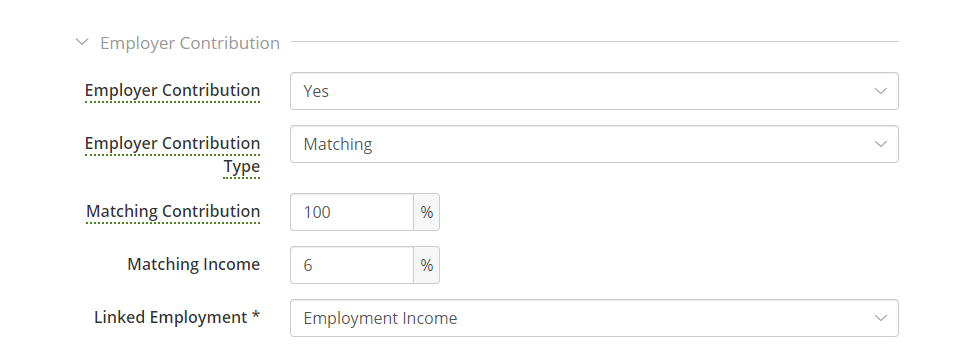Click the Matching Income label
977x361 pixels.
[194, 264]
